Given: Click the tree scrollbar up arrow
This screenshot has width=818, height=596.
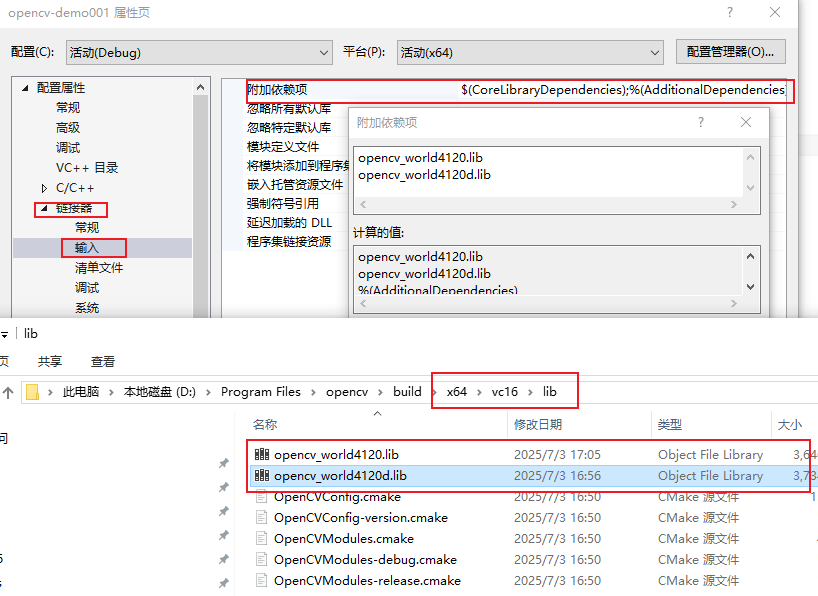Looking at the screenshot, I should tap(200, 87).
